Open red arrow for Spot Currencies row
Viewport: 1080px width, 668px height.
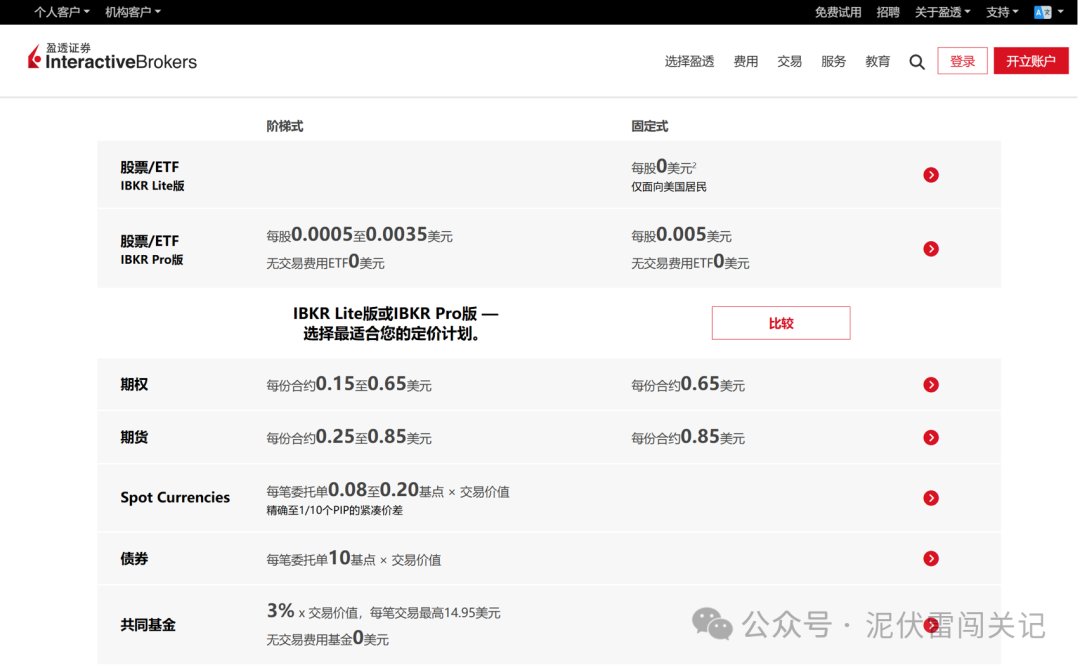click(x=931, y=498)
